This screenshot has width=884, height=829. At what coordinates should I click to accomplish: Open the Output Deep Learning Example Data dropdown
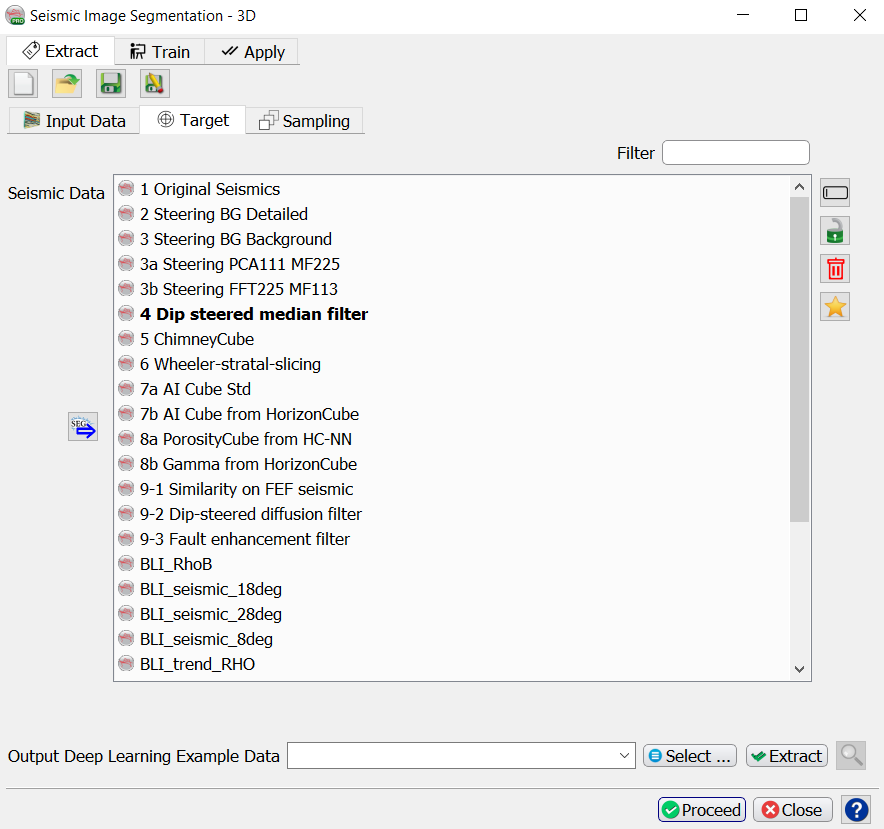[x=626, y=756]
